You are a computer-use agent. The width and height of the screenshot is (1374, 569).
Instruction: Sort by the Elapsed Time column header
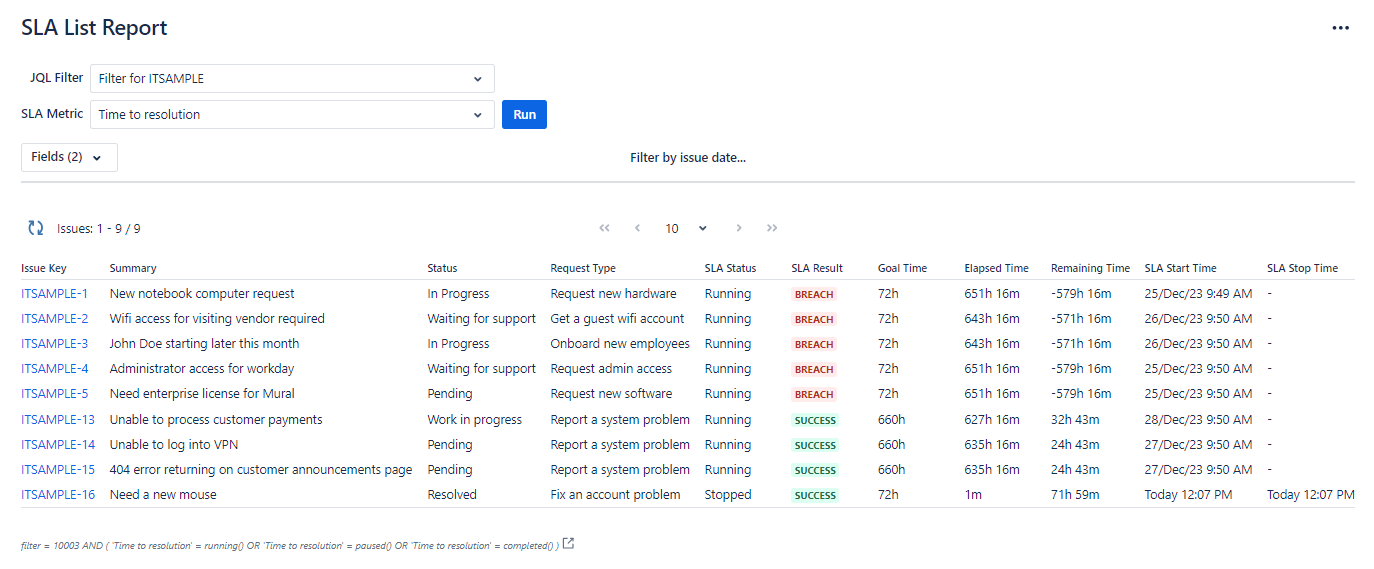[996, 268]
